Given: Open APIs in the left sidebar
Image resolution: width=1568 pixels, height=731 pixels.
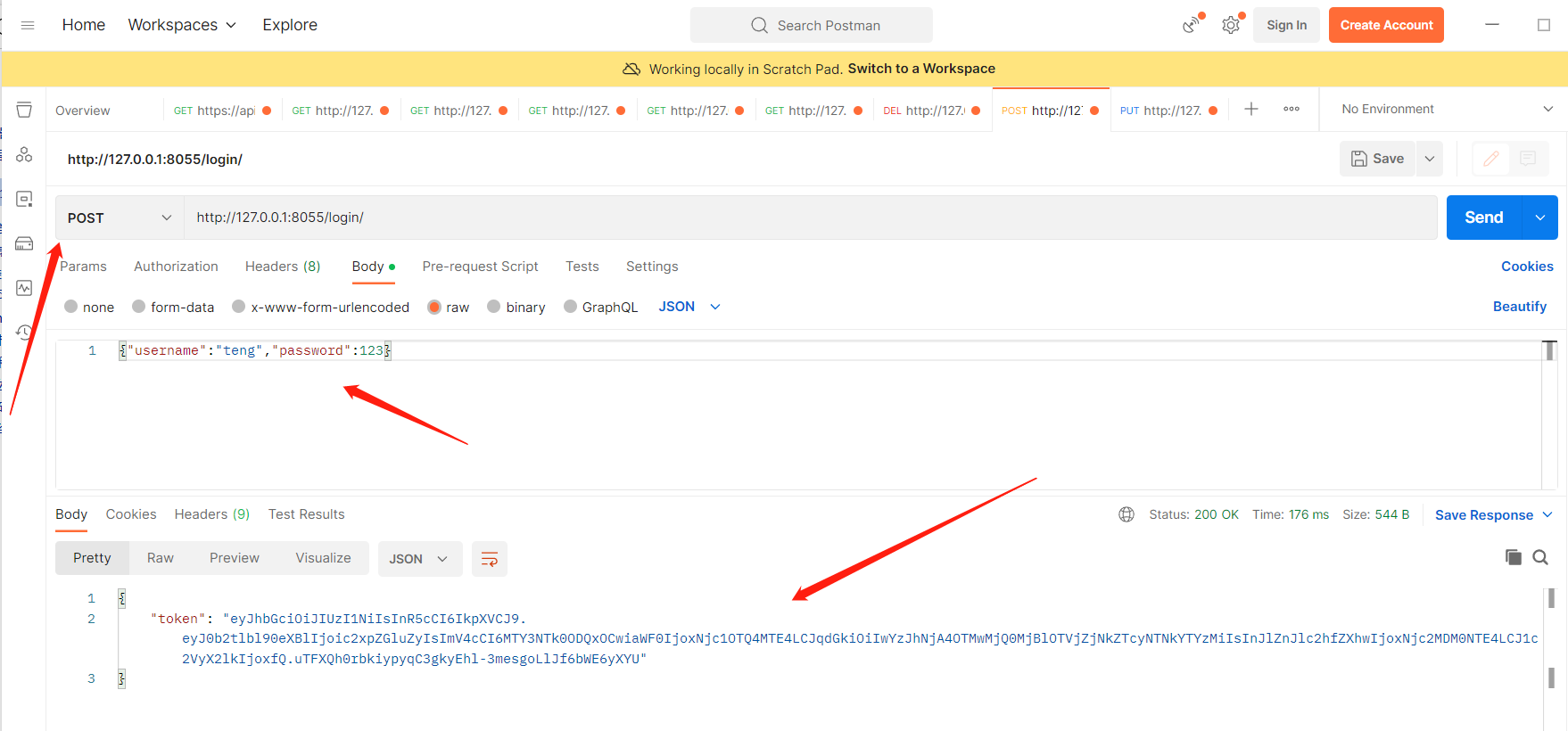Looking at the screenshot, I should coord(24,154).
